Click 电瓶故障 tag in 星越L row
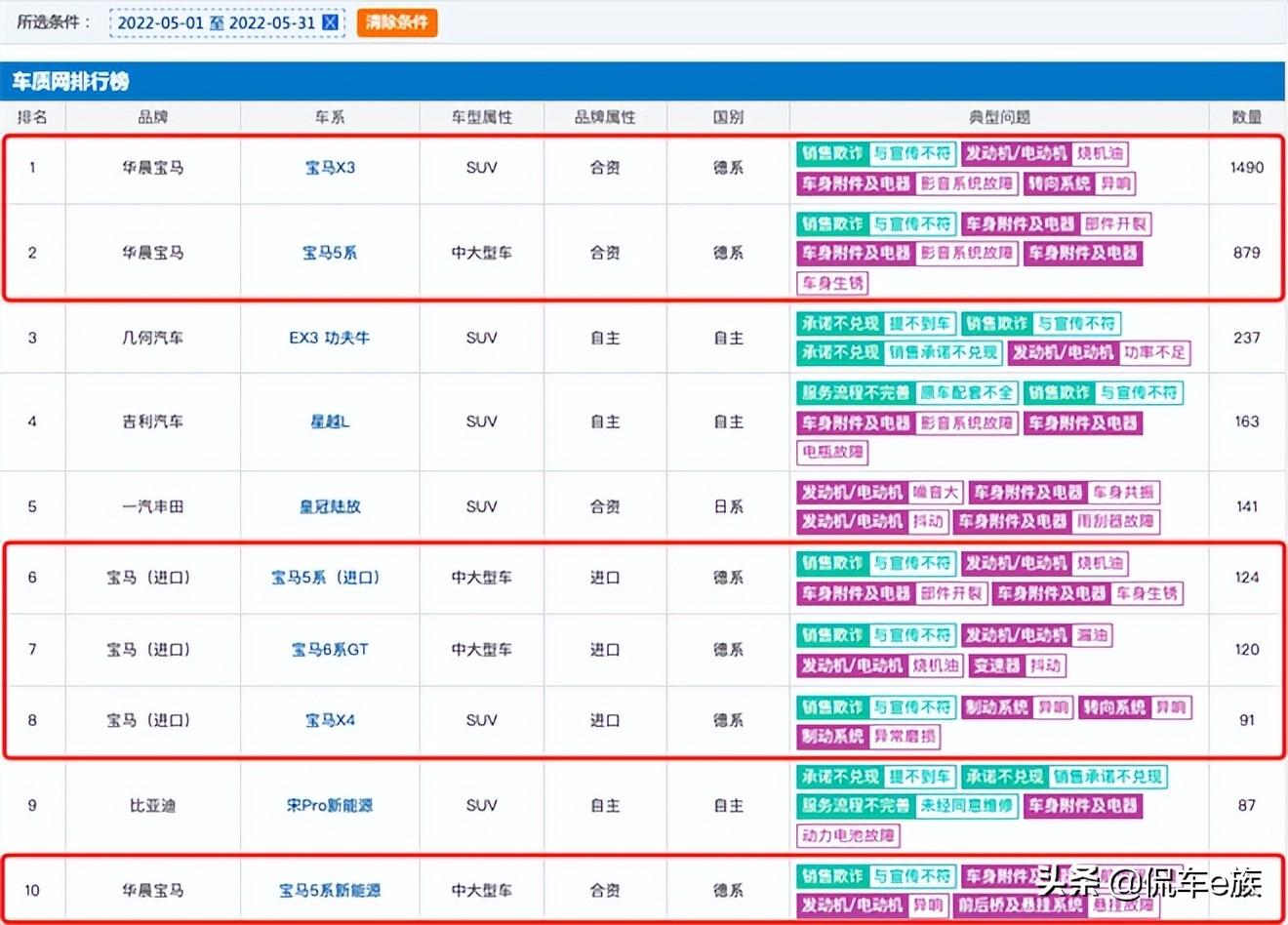The width and height of the screenshot is (1288, 925). click(x=832, y=452)
